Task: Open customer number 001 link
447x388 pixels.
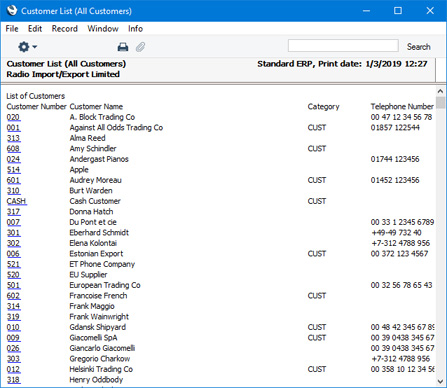Action: tap(13, 128)
